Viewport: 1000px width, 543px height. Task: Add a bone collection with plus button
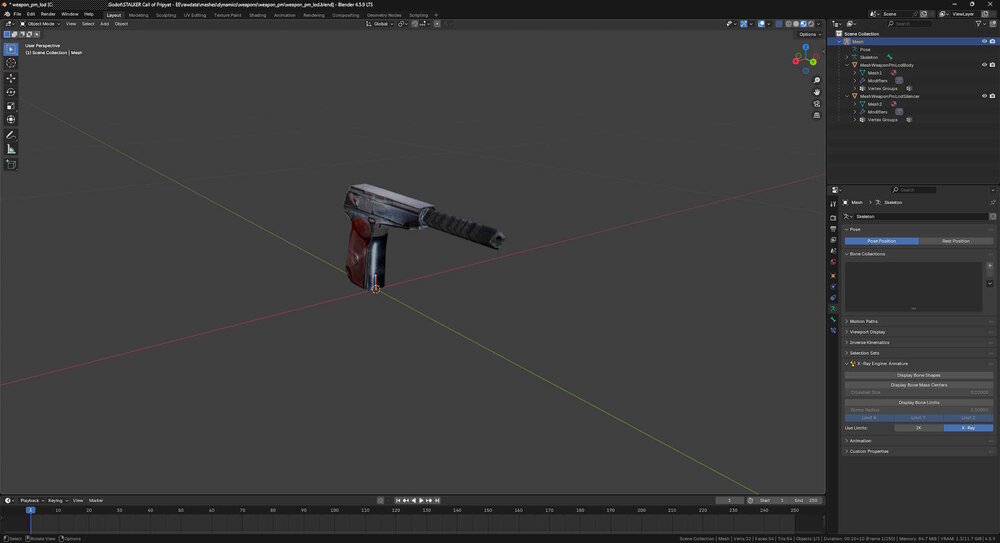989,265
